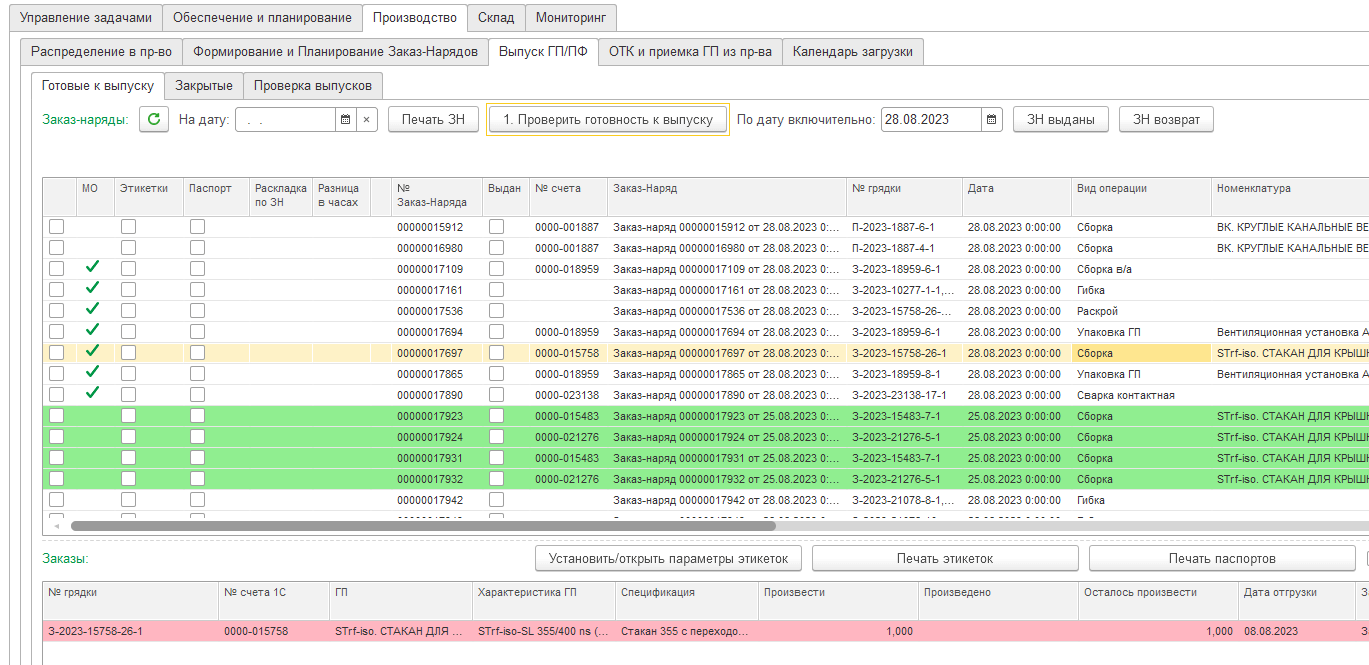
Task: Click the По дату включительно date field
Action: point(930,120)
